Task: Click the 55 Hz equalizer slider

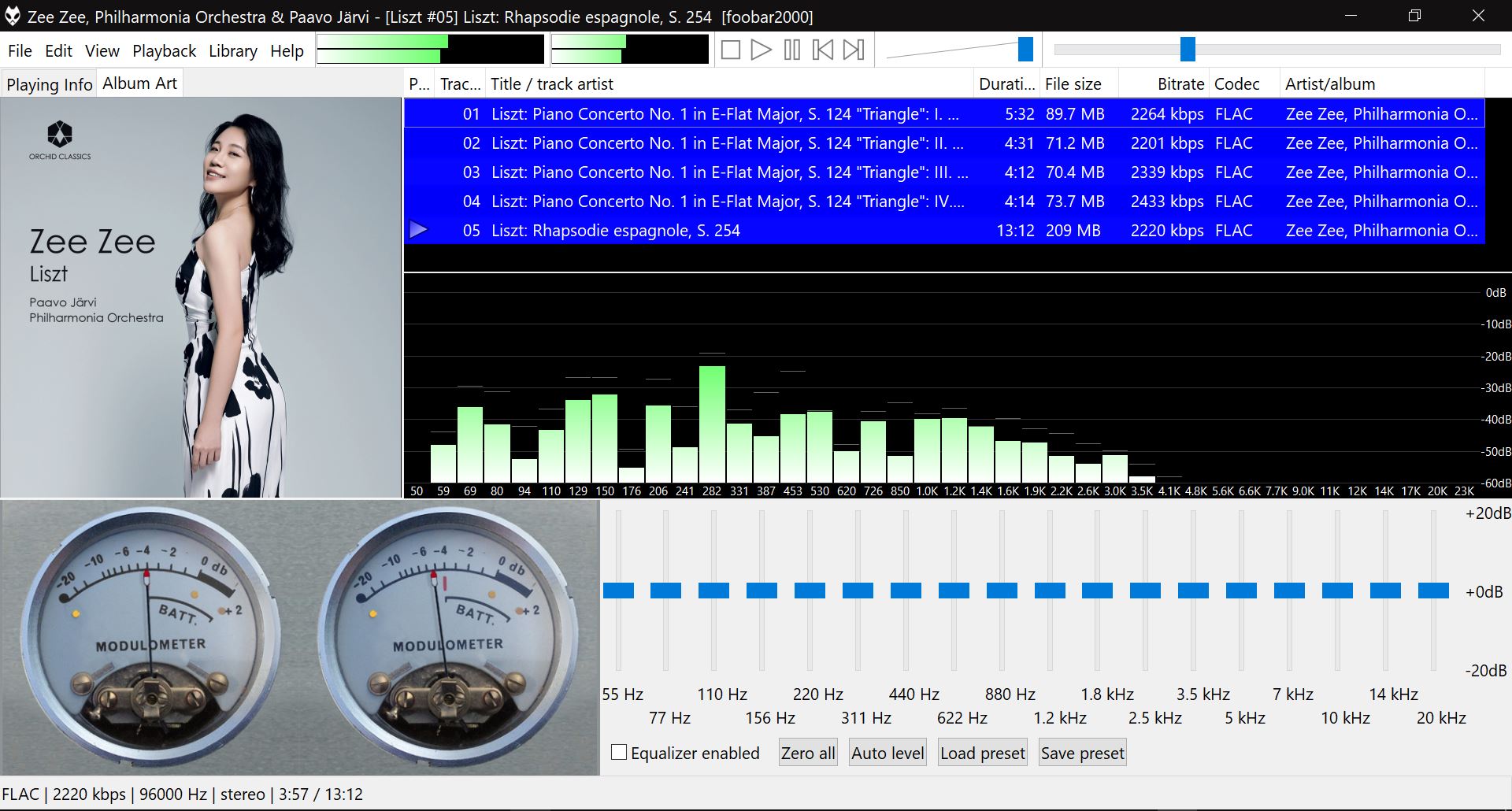Action: coord(618,591)
